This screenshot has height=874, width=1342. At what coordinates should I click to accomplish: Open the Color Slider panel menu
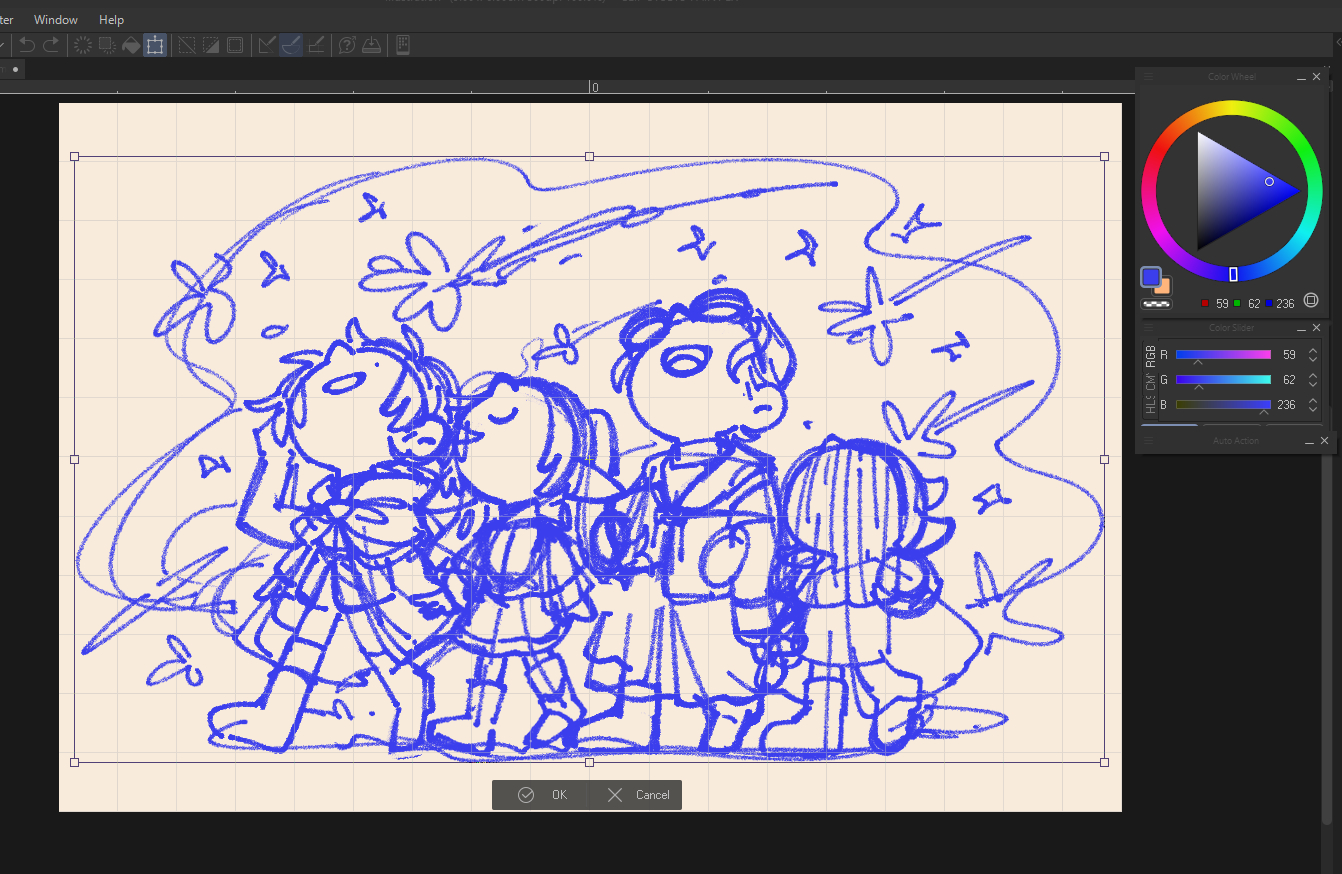click(x=1149, y=328)
